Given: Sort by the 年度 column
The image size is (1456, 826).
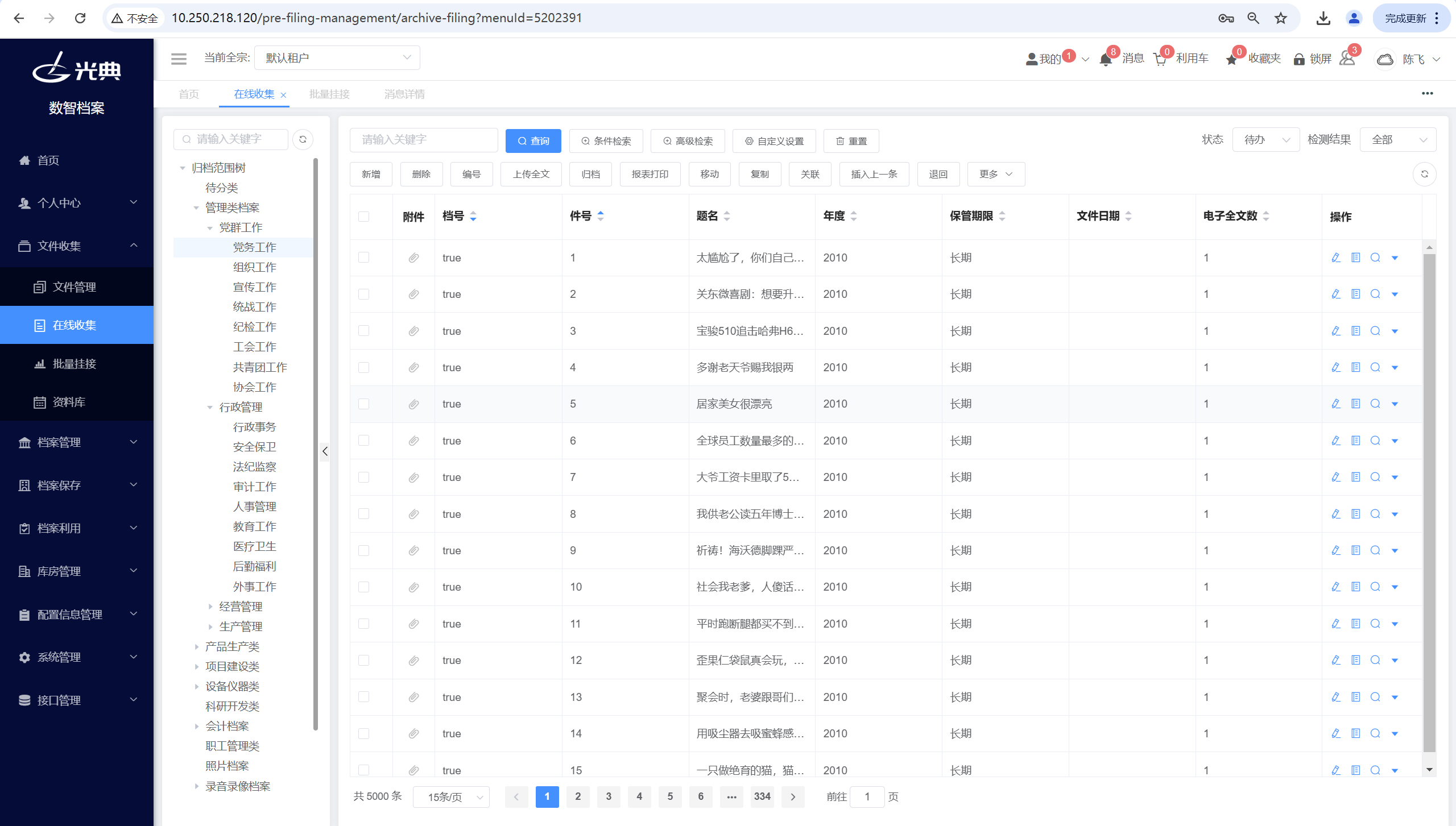Looking at the screenshot, I should (x=854, y=216).
